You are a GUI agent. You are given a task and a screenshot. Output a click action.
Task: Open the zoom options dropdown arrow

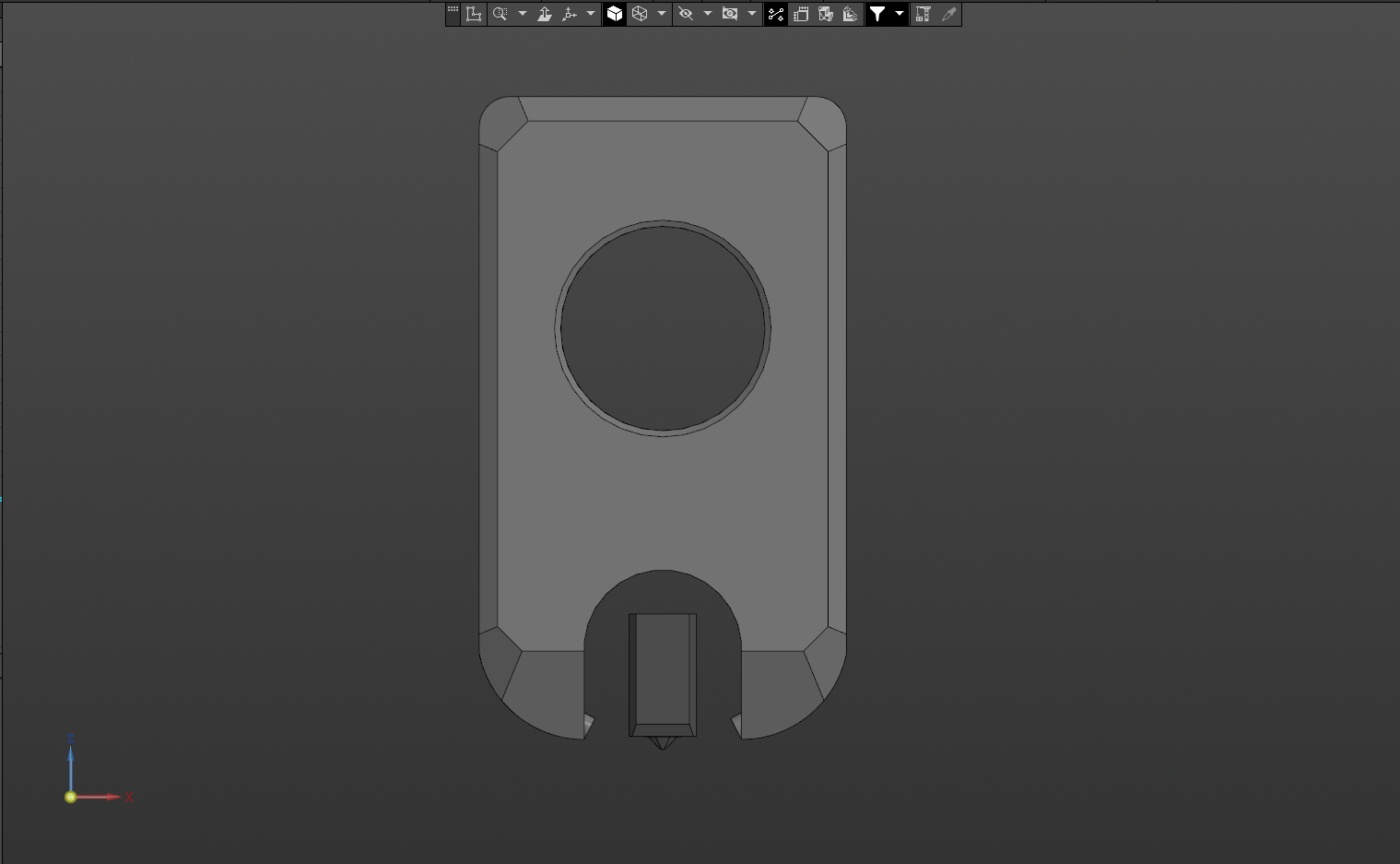point(523,14)
